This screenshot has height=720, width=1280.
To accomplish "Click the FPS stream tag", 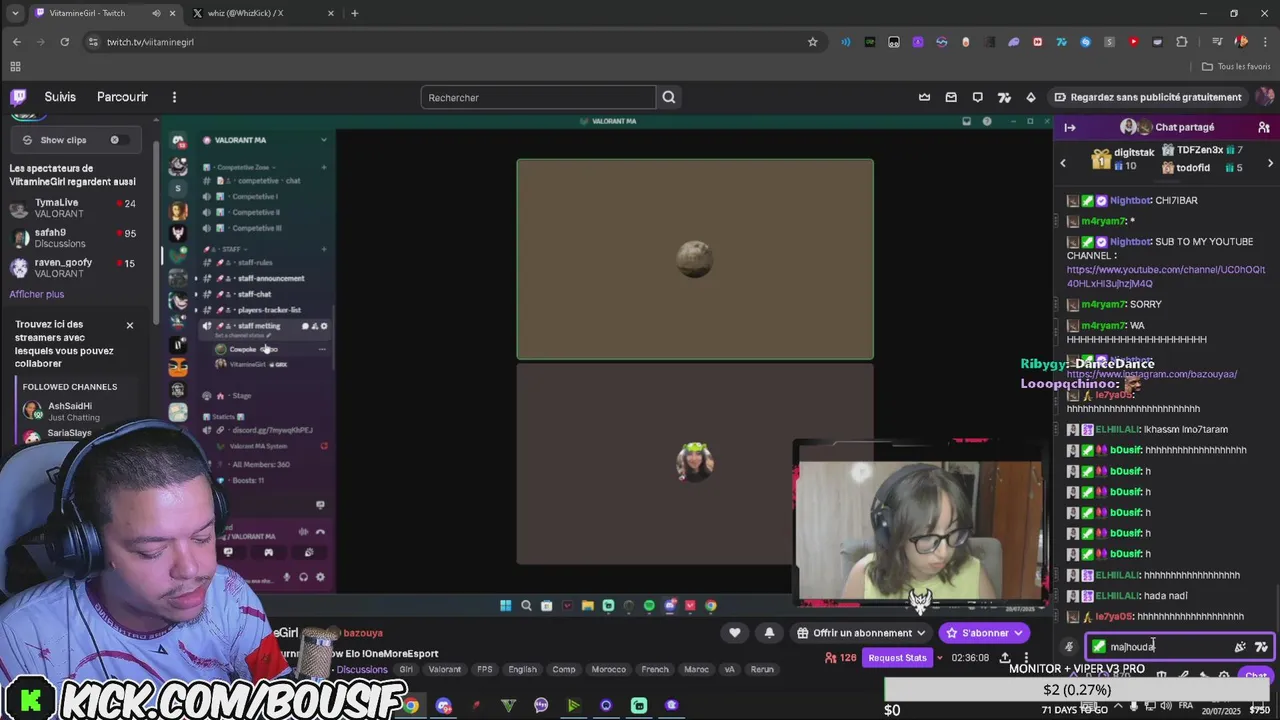I will (x=485, y=670).
